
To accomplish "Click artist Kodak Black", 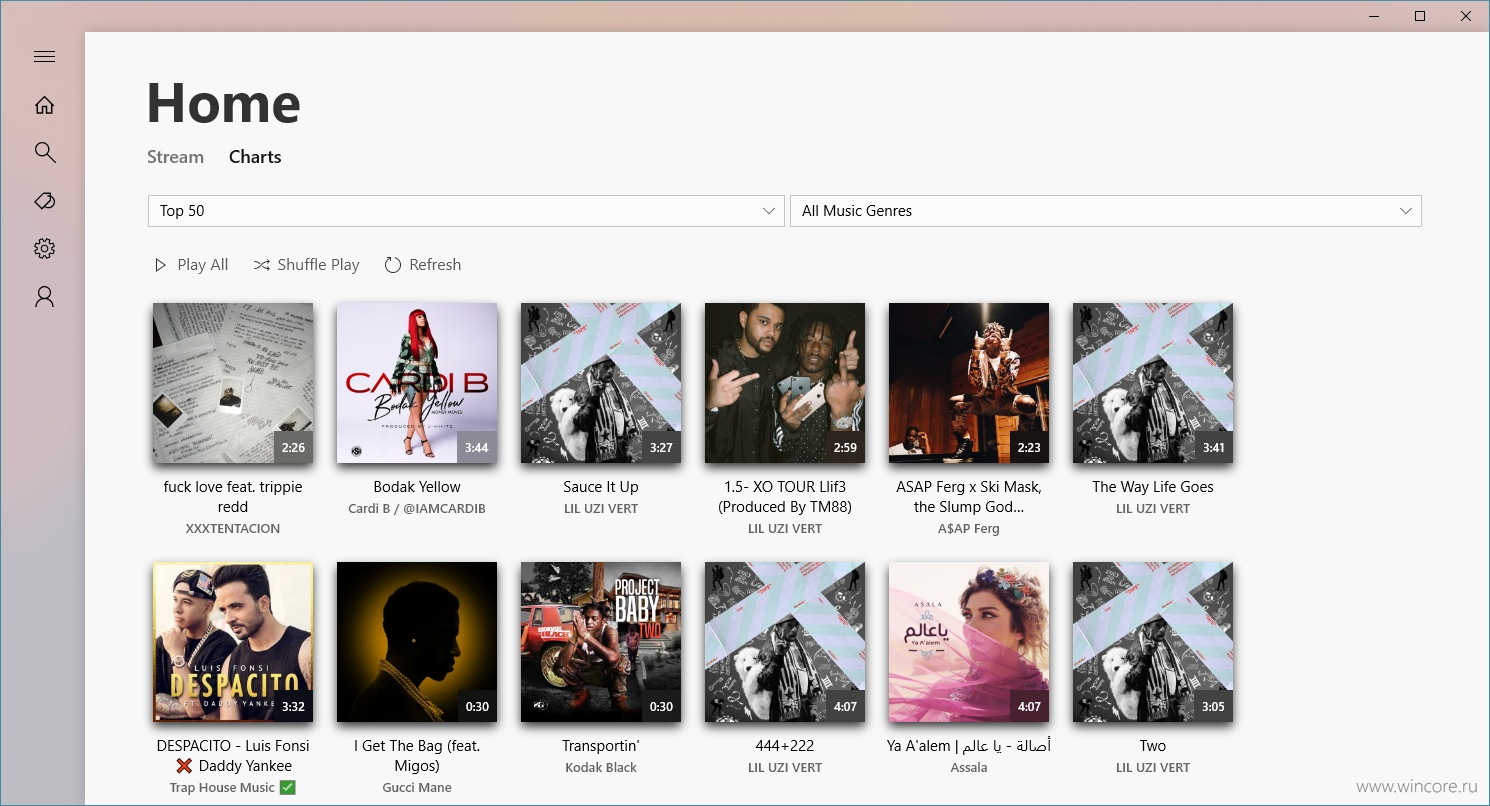I will click(601, 768).
